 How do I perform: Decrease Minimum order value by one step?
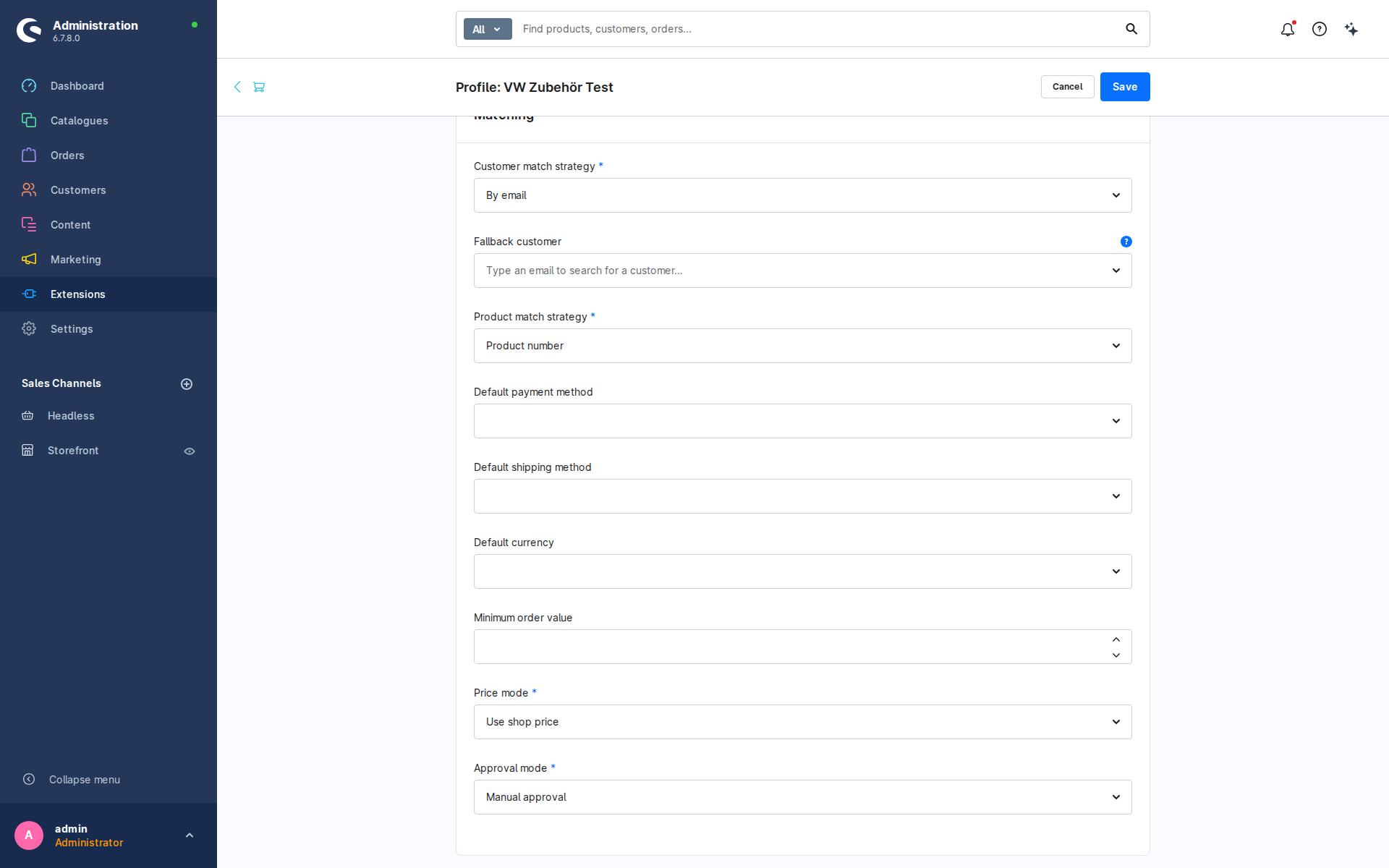point(1116,655)
